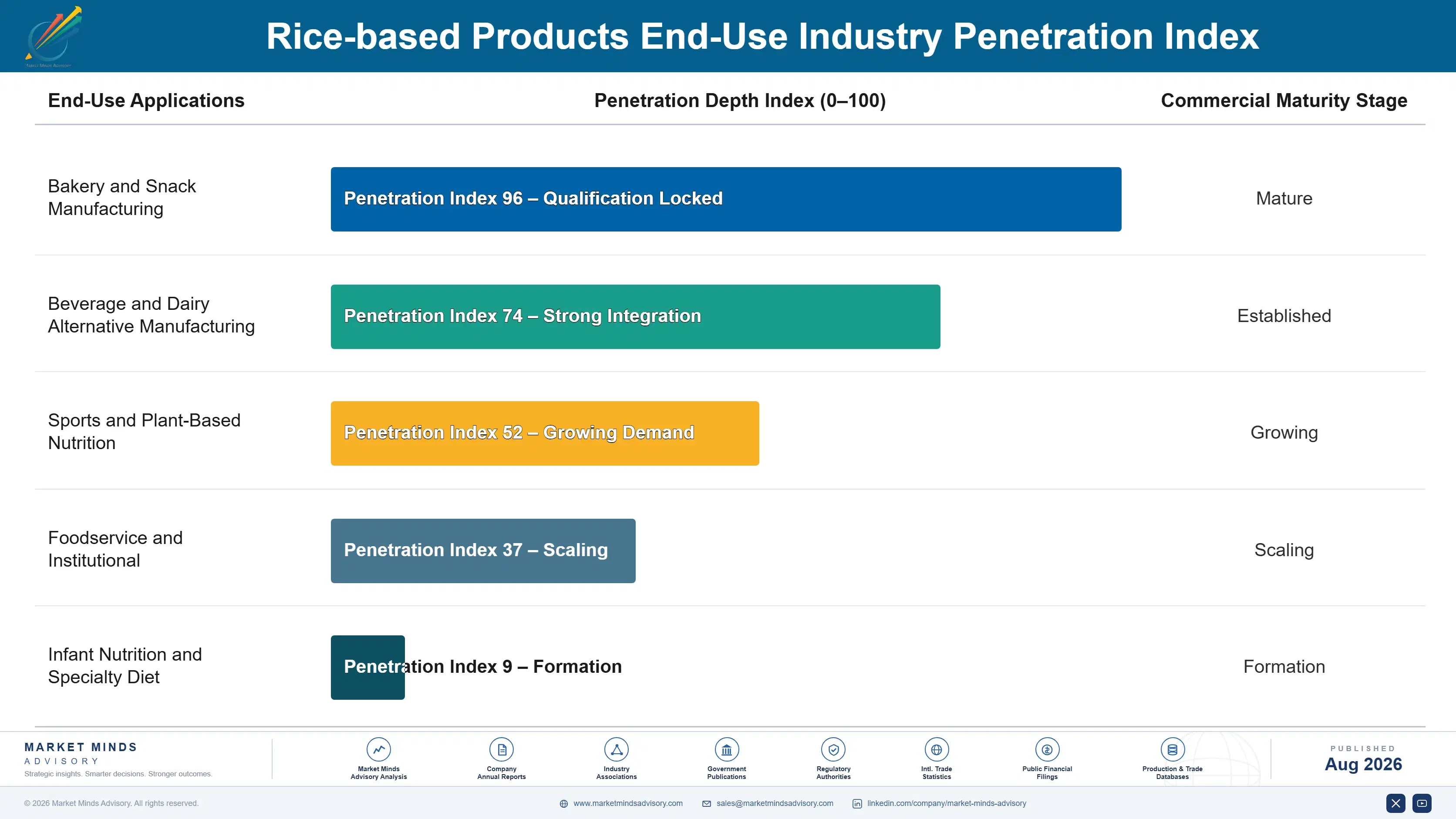
Task: Click the 'Commercial Maturity Stage' header
Action: coord(1284,101)
